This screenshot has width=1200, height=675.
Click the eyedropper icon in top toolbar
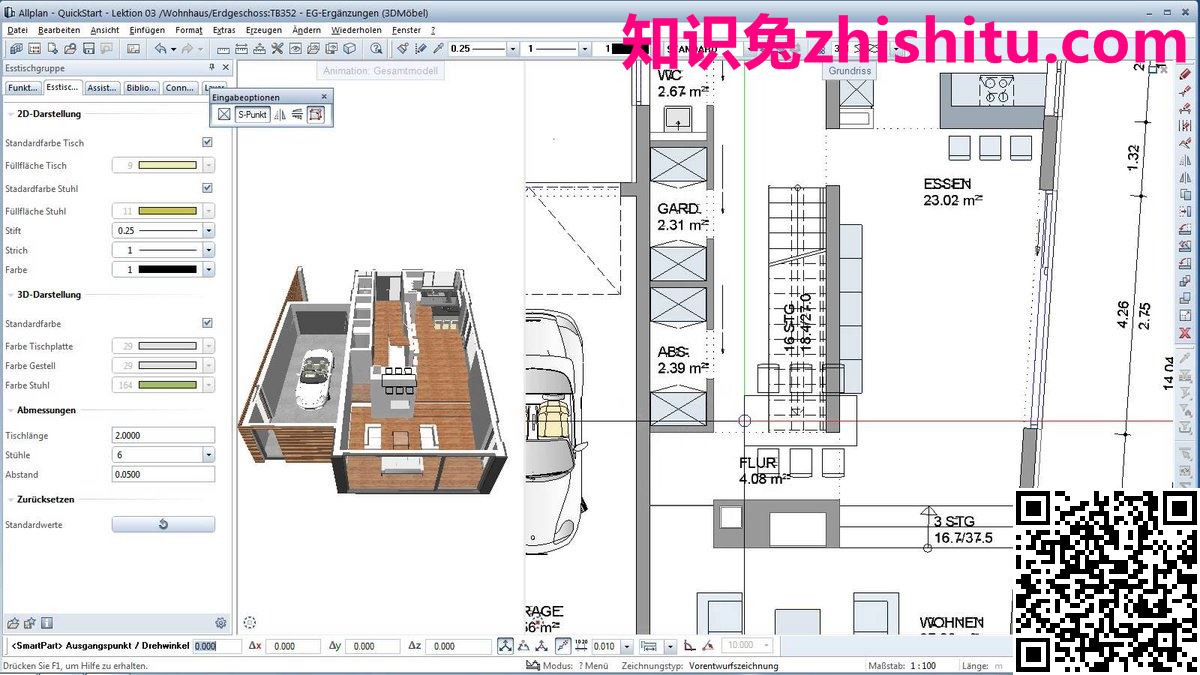[438, 48]
